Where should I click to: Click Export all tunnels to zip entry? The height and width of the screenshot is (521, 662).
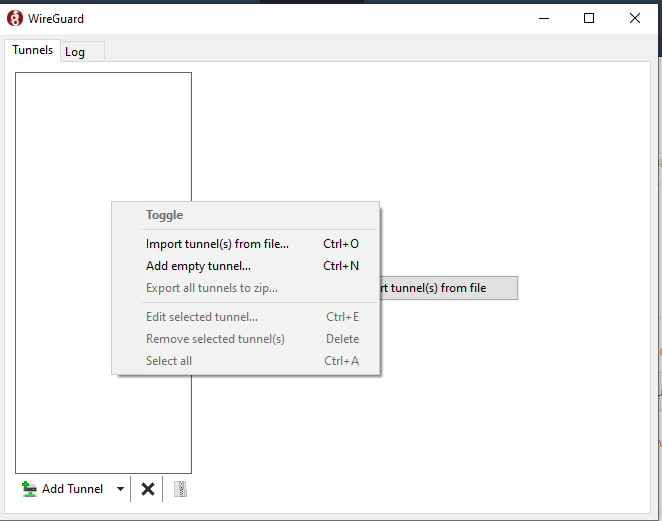(246, 288)
